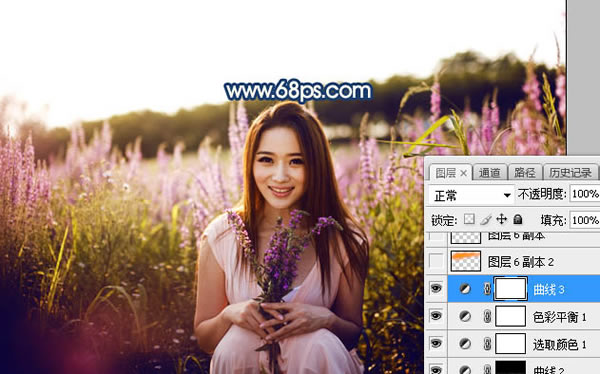The image size is (600, 374).
Task: Click the 选取颜色 1 mask link icon
Action: (487, 344)
